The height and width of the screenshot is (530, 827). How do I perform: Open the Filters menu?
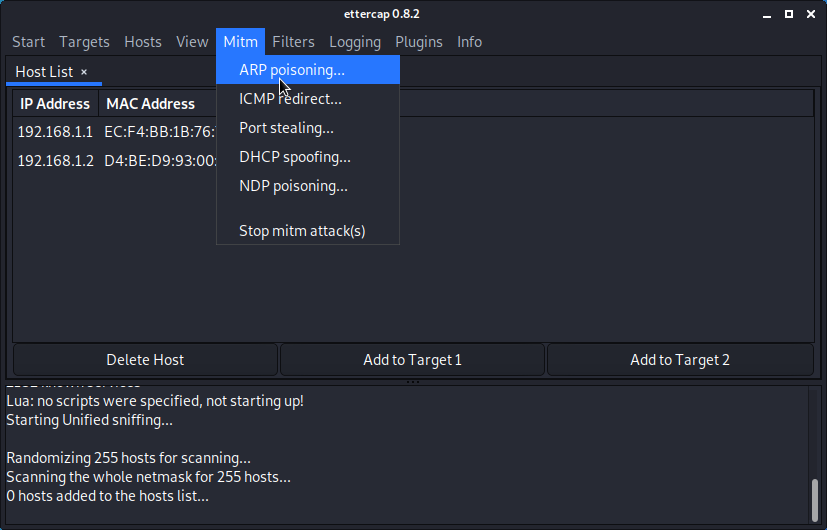point(293,42)
